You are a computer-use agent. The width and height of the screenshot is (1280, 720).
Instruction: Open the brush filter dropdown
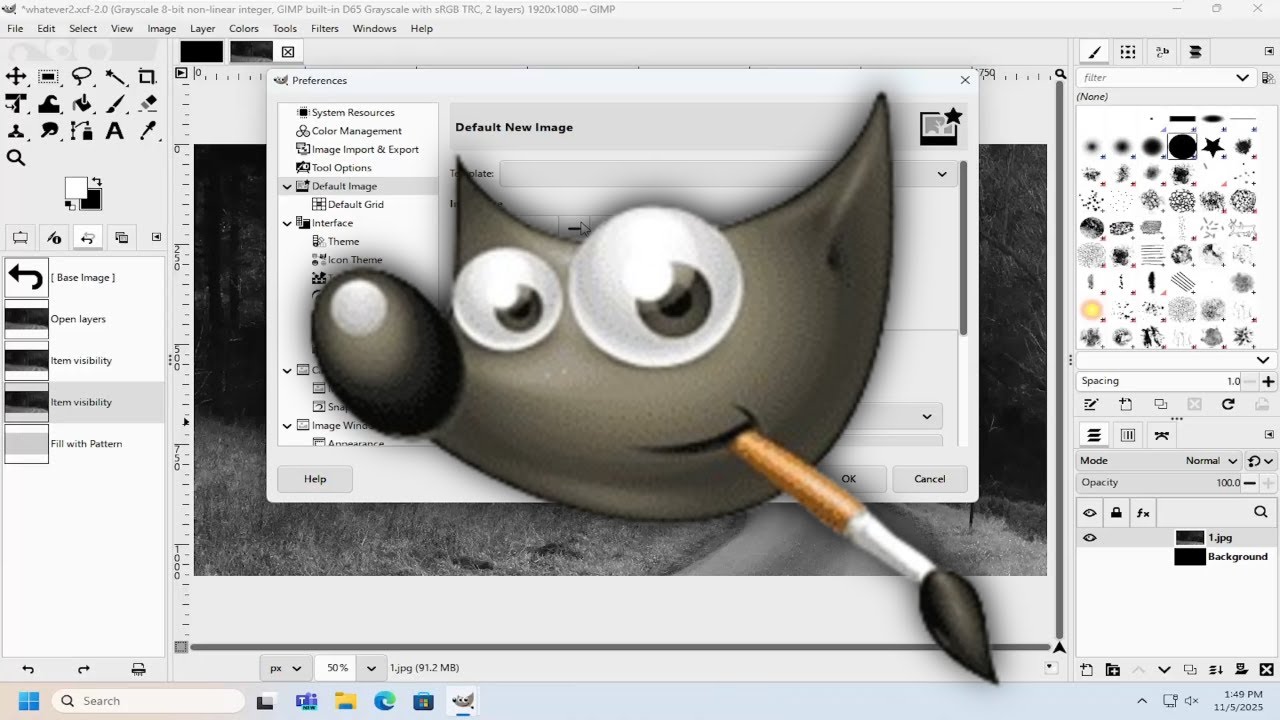click(1243, 78)
